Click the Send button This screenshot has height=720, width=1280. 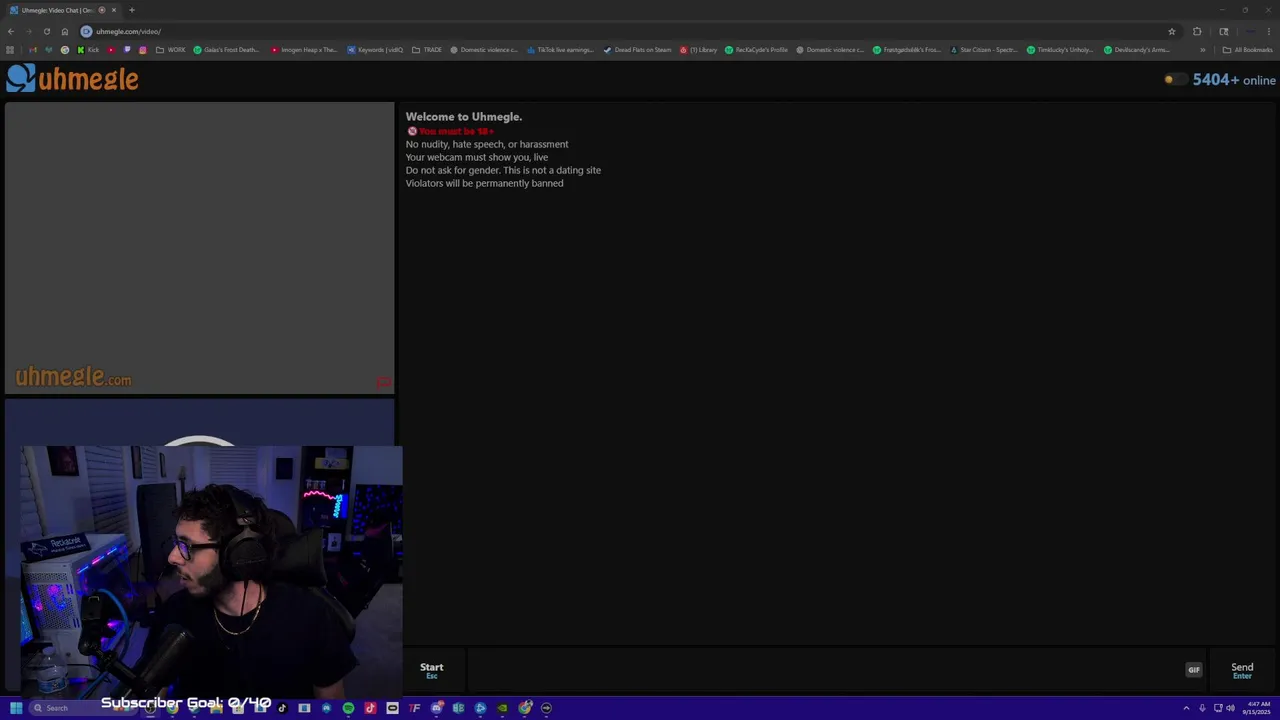tap(1242, 670)
